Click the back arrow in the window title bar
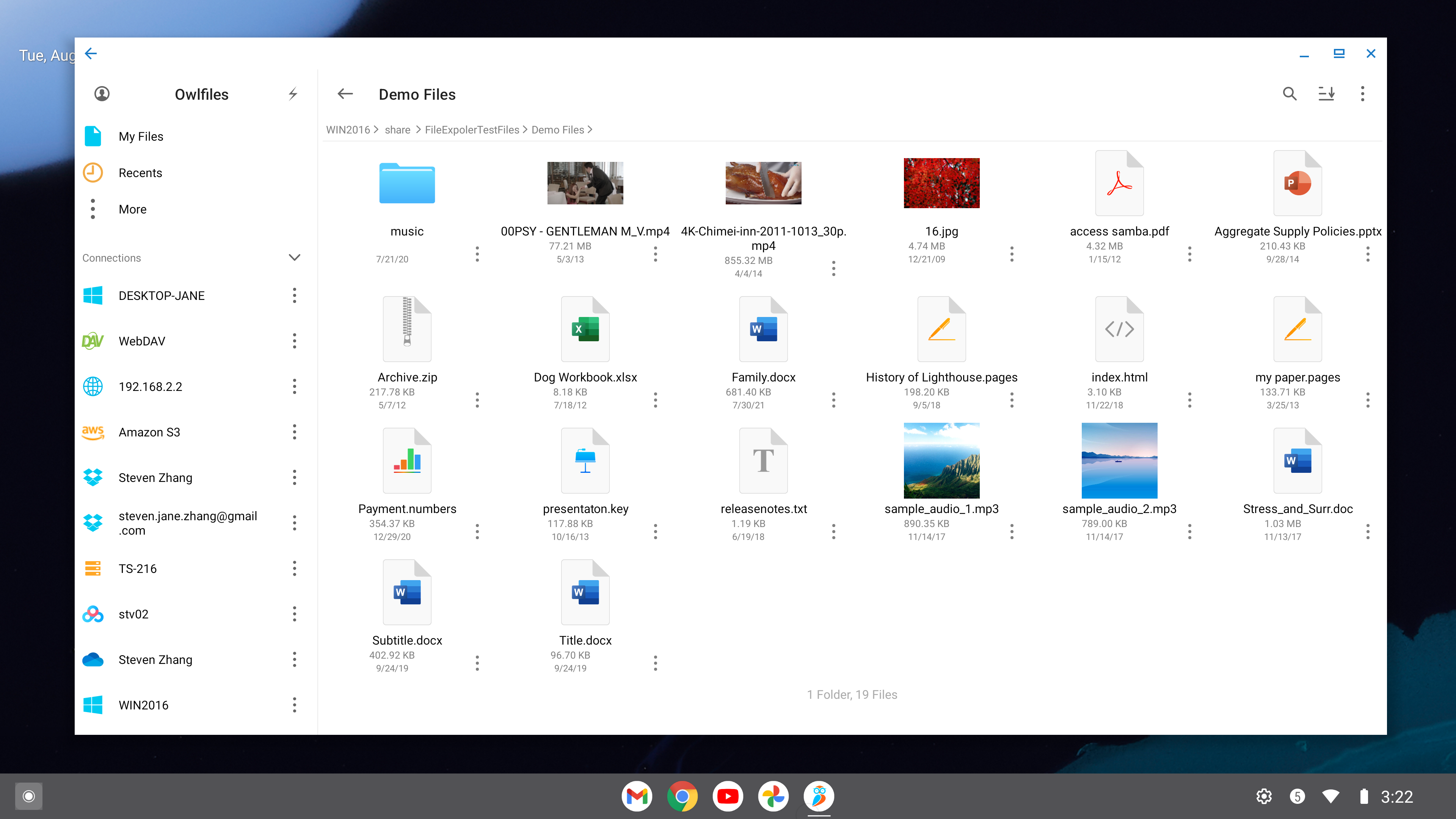This screenshot has width=1456, height=819. tap(91, 53)
